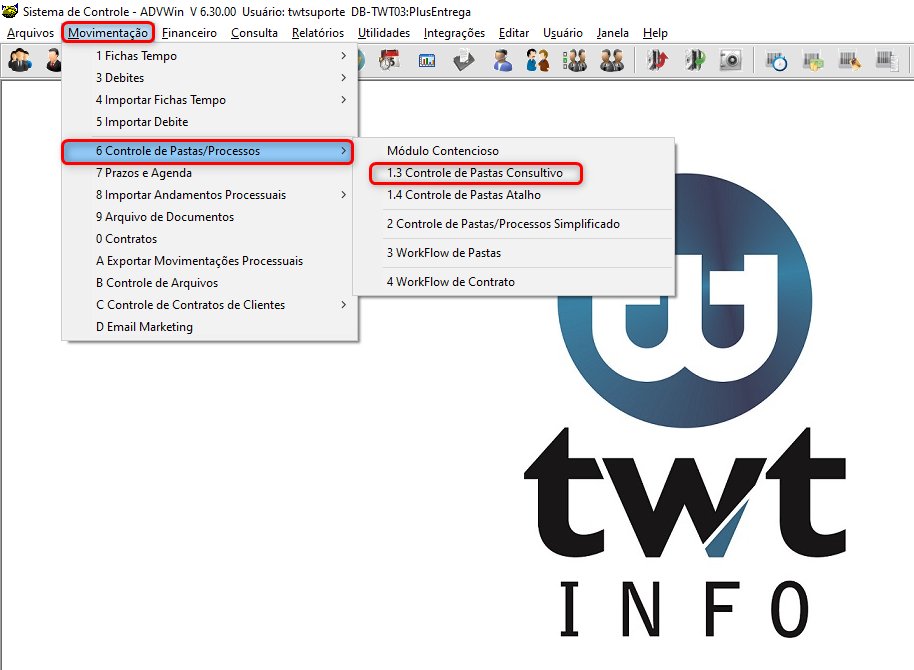The height and width of the screenshot is (670, 914).
Task: Open the Editar menu
Action: click(514, 33)
